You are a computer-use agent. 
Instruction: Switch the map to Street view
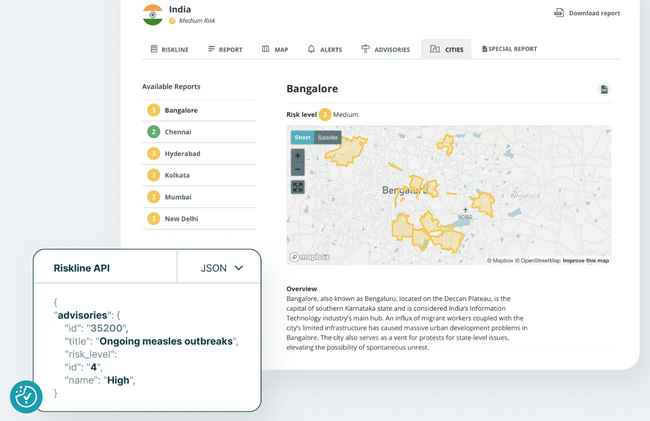(x=303, y=137)
